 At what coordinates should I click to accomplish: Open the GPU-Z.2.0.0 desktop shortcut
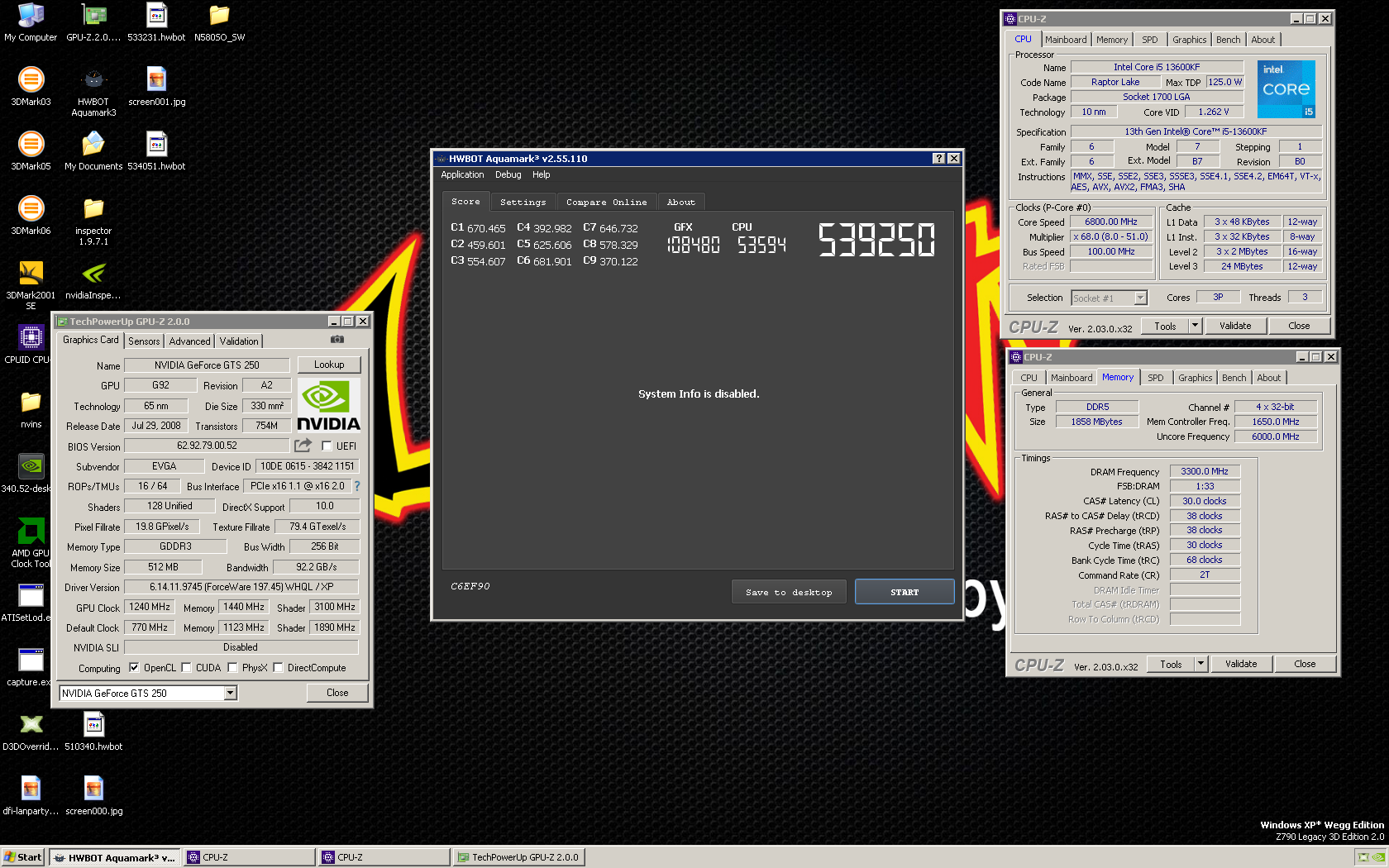tap(93, 22)
